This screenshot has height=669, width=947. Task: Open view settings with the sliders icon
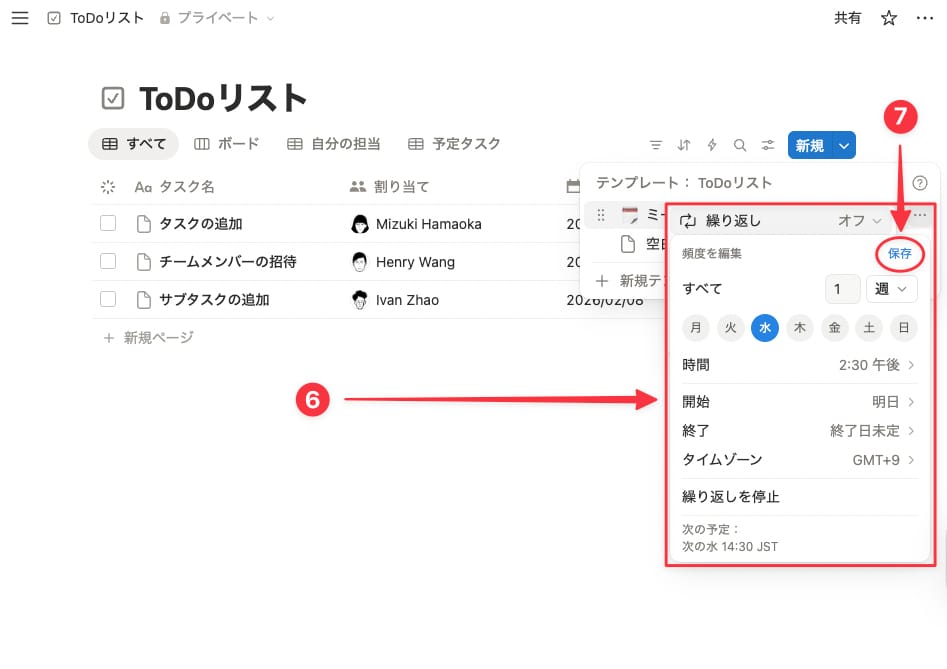[x=768, y=145]
